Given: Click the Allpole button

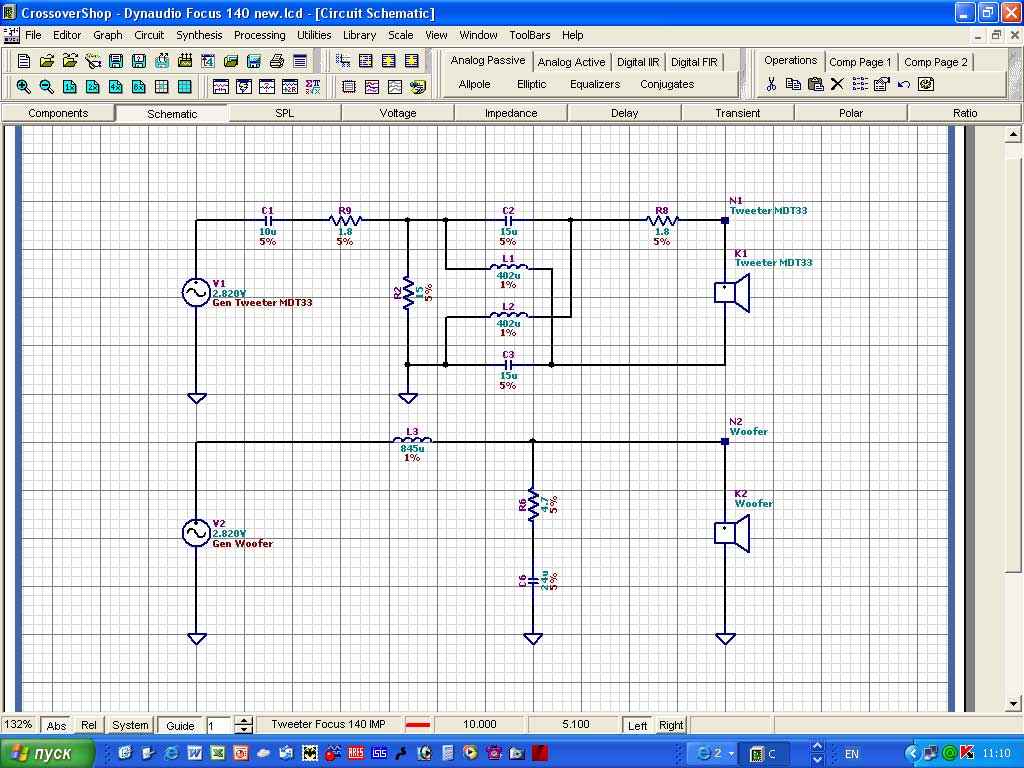Looking at the screenshot, I should coord(474,84).
